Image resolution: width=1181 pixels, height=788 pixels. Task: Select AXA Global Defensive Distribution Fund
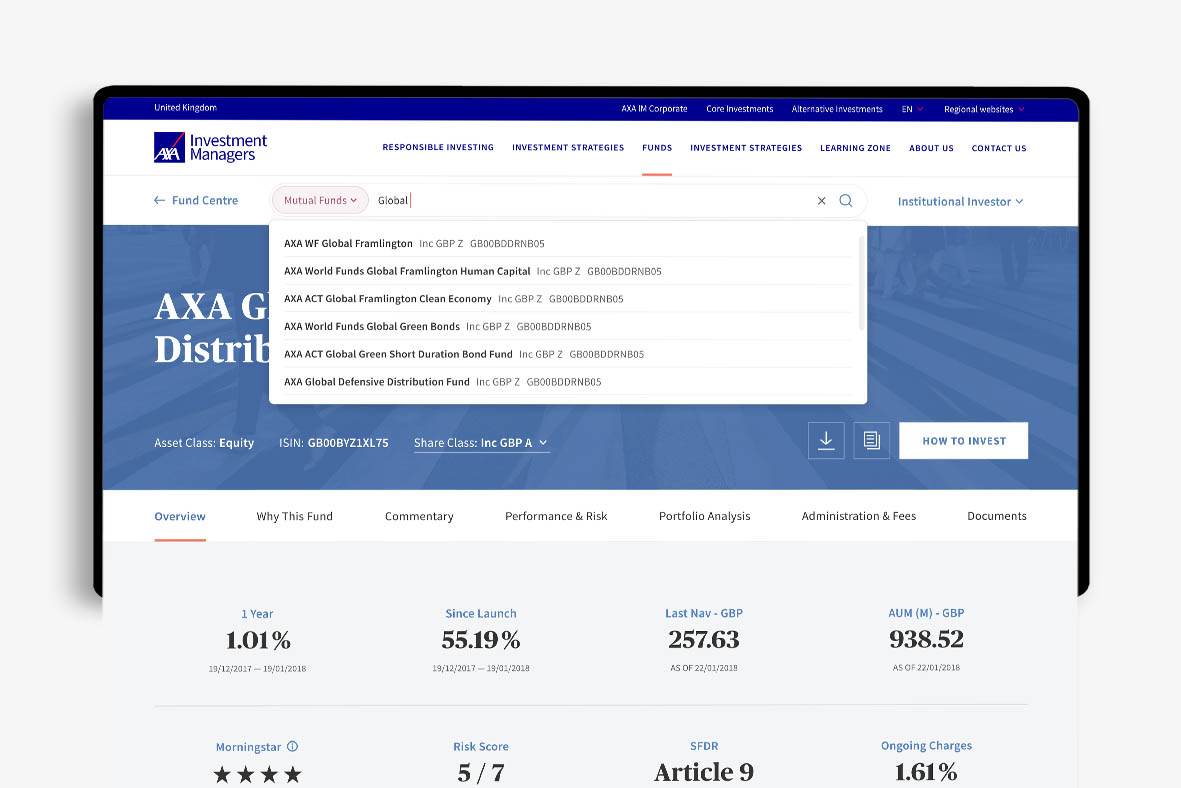coord(568,382)
